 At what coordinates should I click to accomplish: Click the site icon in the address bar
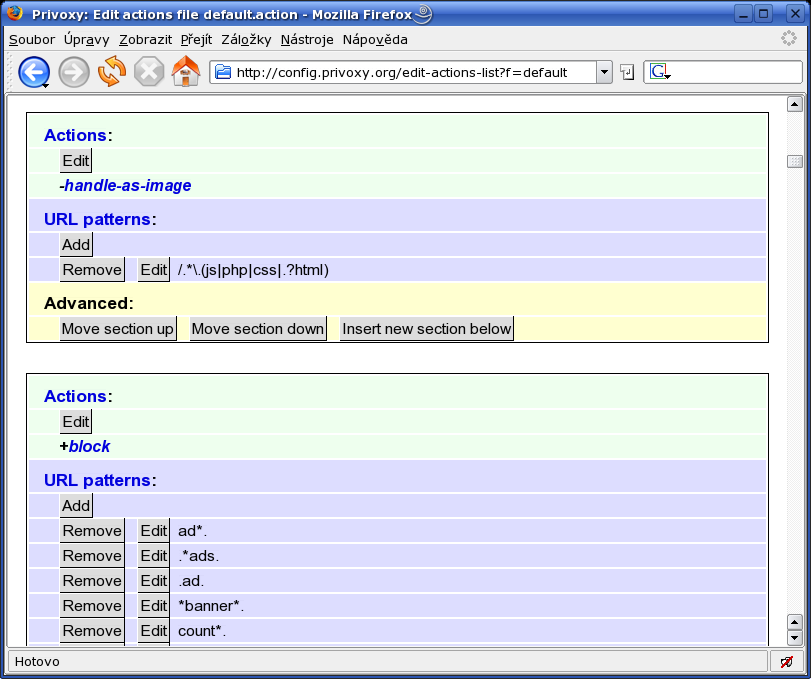[x=222, y=72]
